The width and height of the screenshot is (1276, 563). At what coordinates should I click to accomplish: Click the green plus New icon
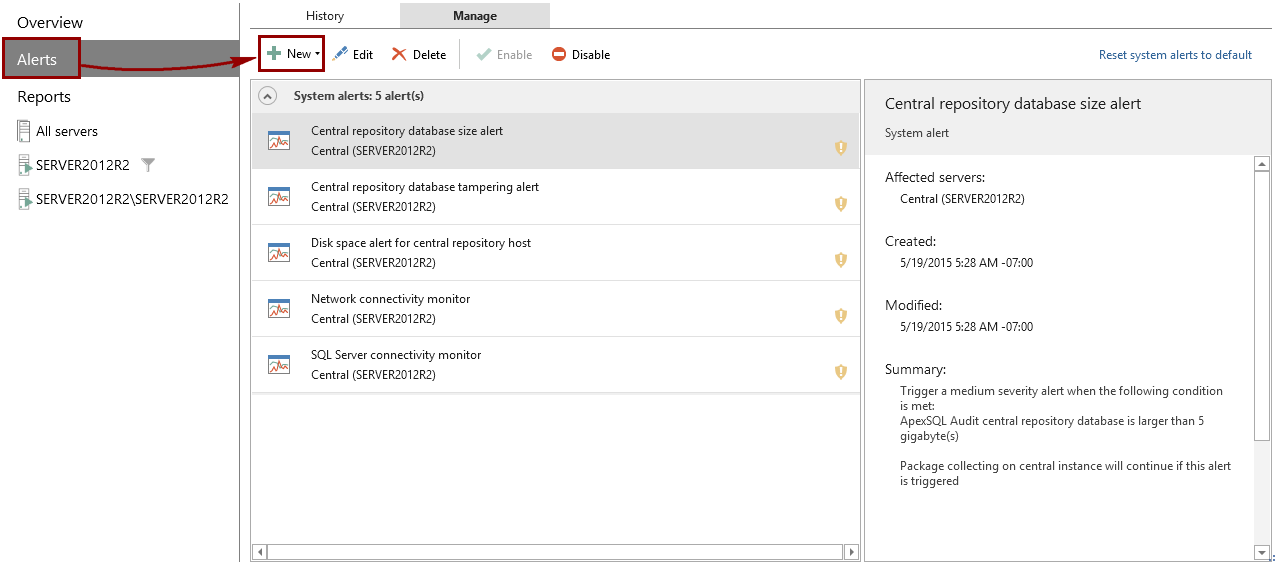[x=273, y=54]
